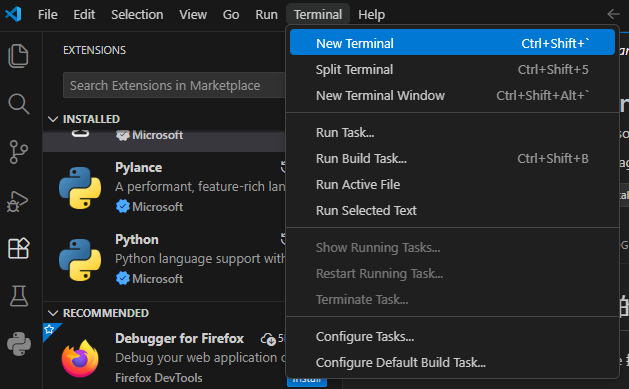
Task: Click install count icon for Debugger for Firefox
Action: pyautogui.click(x=268, y=339)
